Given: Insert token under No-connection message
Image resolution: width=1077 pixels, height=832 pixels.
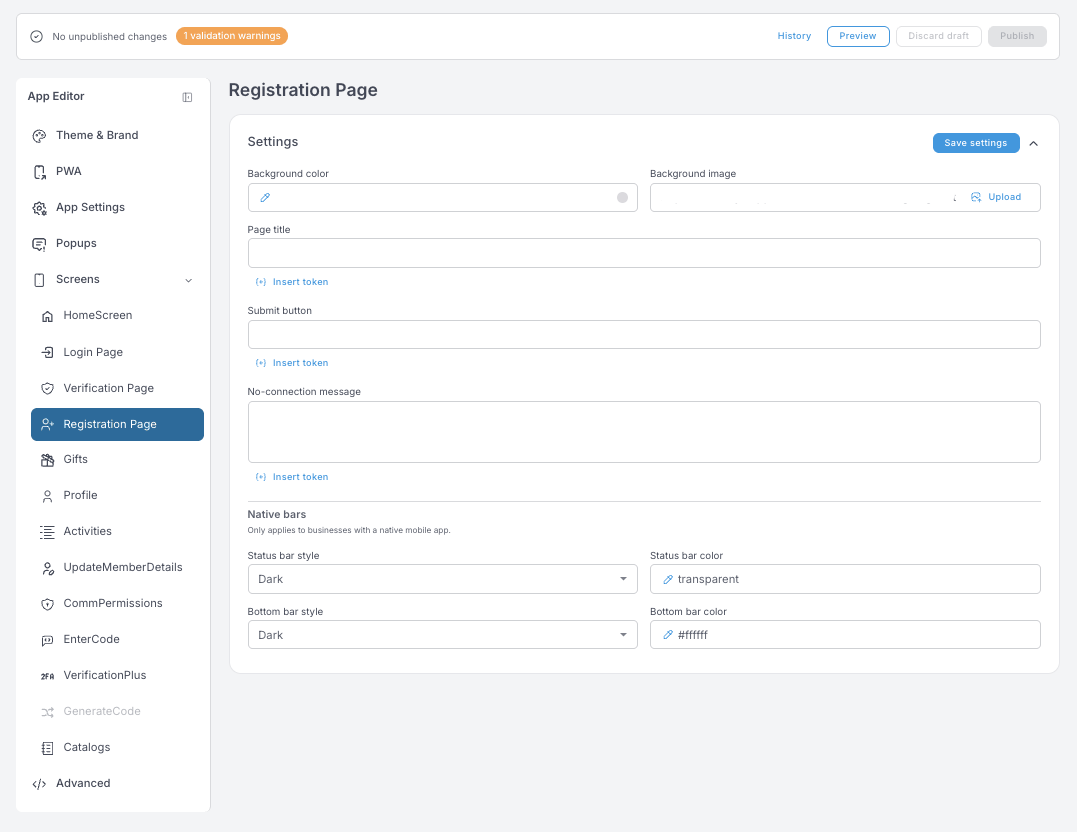Looking at the screenshot, I should coord(292,477).
